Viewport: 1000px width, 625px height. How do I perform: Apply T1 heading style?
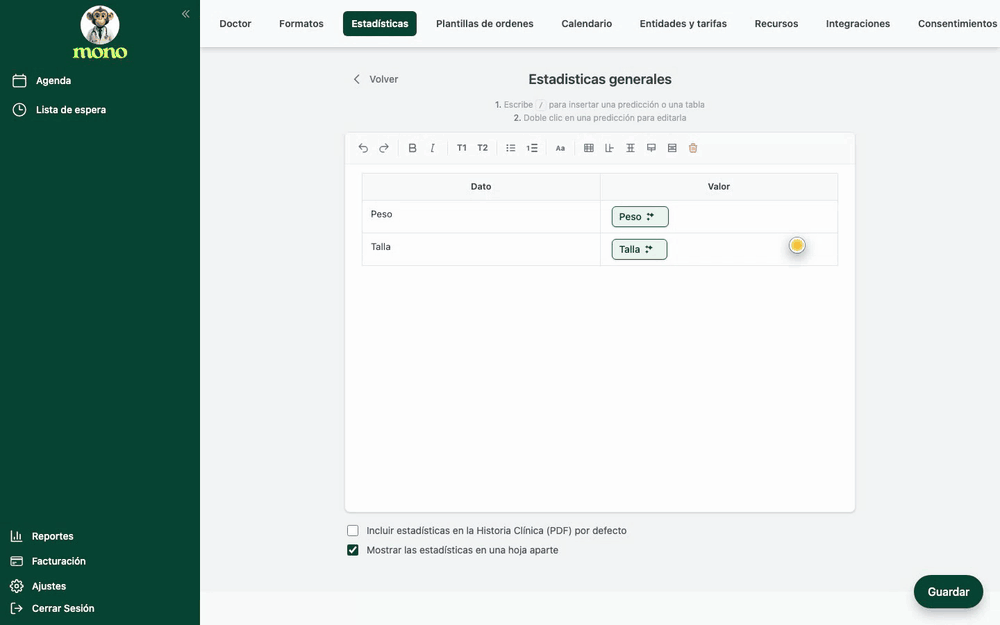point(462,148)
